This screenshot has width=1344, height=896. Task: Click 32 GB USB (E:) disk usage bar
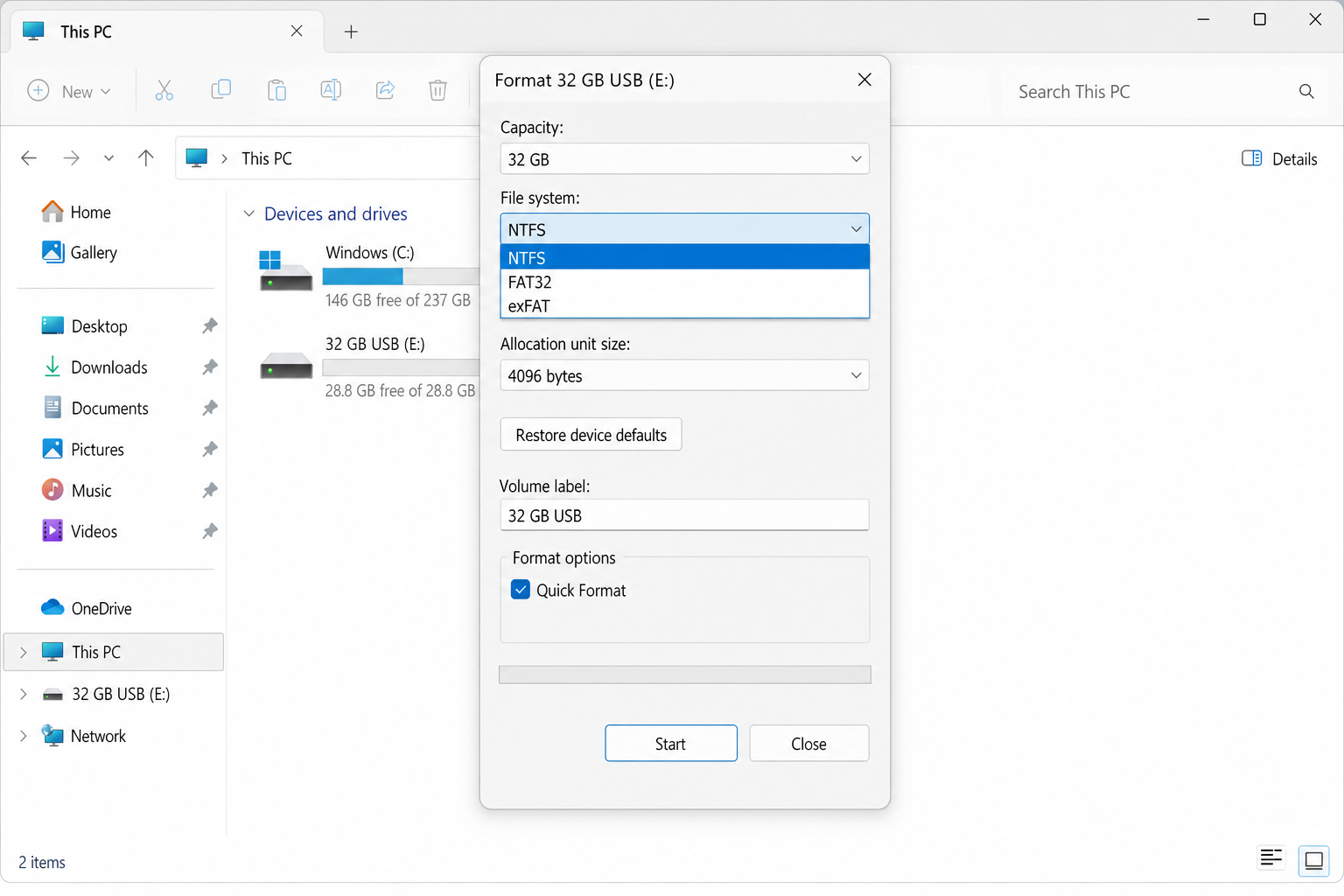pyautogui.click(x=401, y=367)
